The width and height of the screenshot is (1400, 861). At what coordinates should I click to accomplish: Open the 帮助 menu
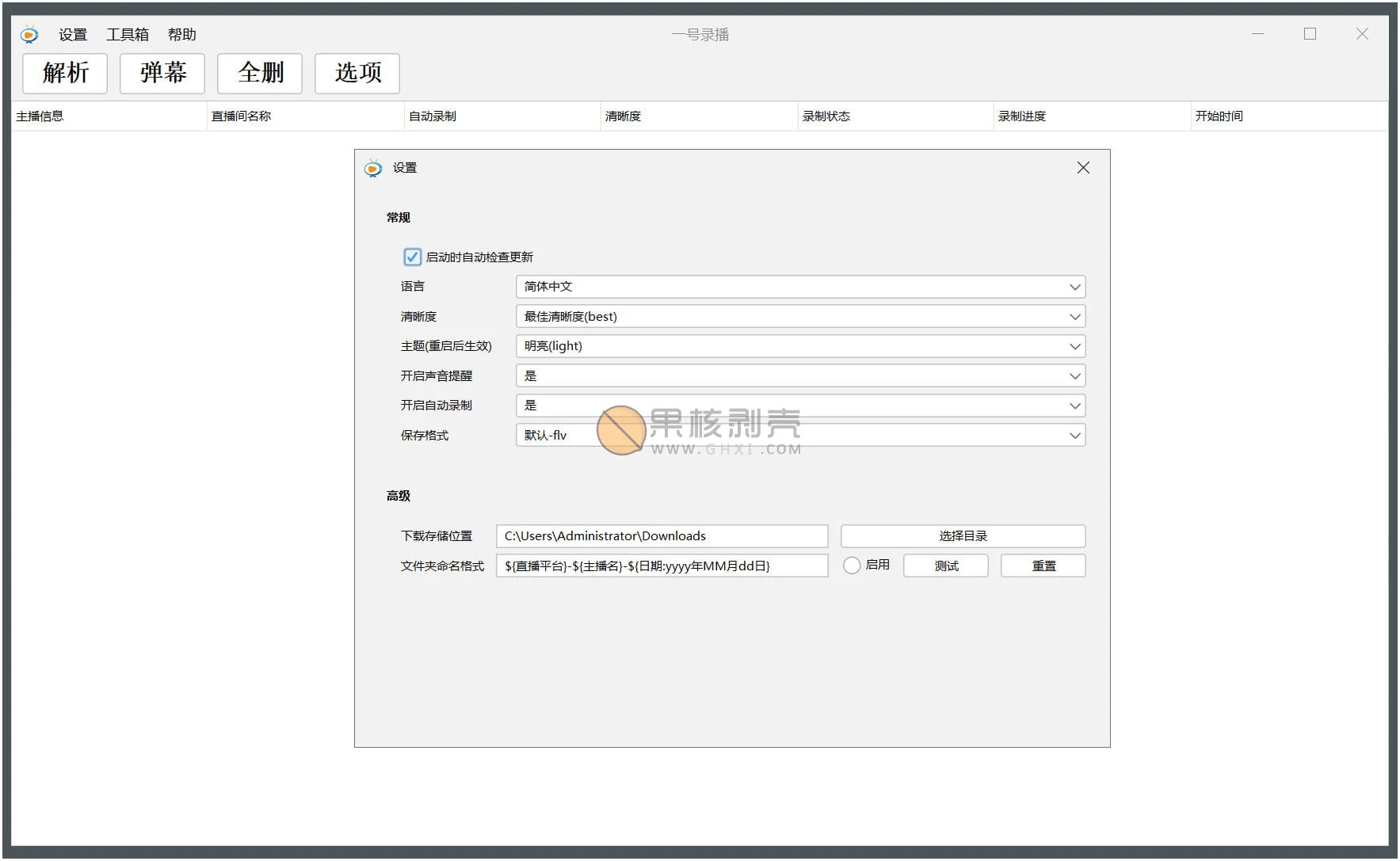pos(181,35)
